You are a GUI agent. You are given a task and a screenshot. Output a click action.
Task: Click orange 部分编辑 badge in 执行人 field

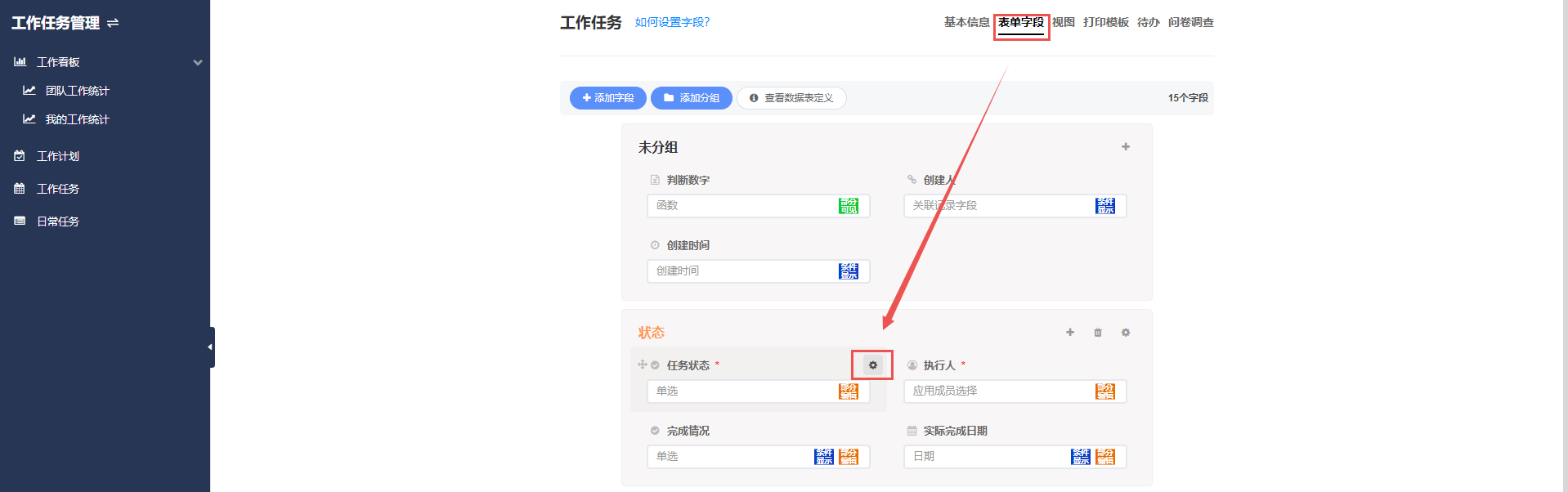1104,391
